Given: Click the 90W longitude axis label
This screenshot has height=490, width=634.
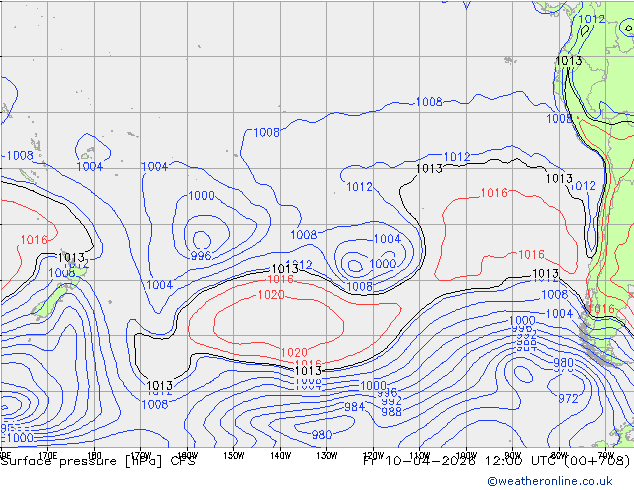Looking at the screenshot, I should pyautogui.click(x=513, y=456).
